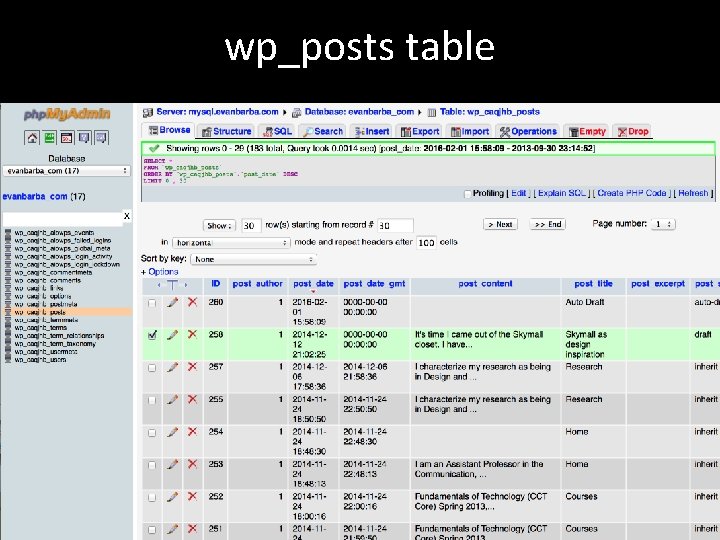Click the Create PHP Code link

pos(631,193)
